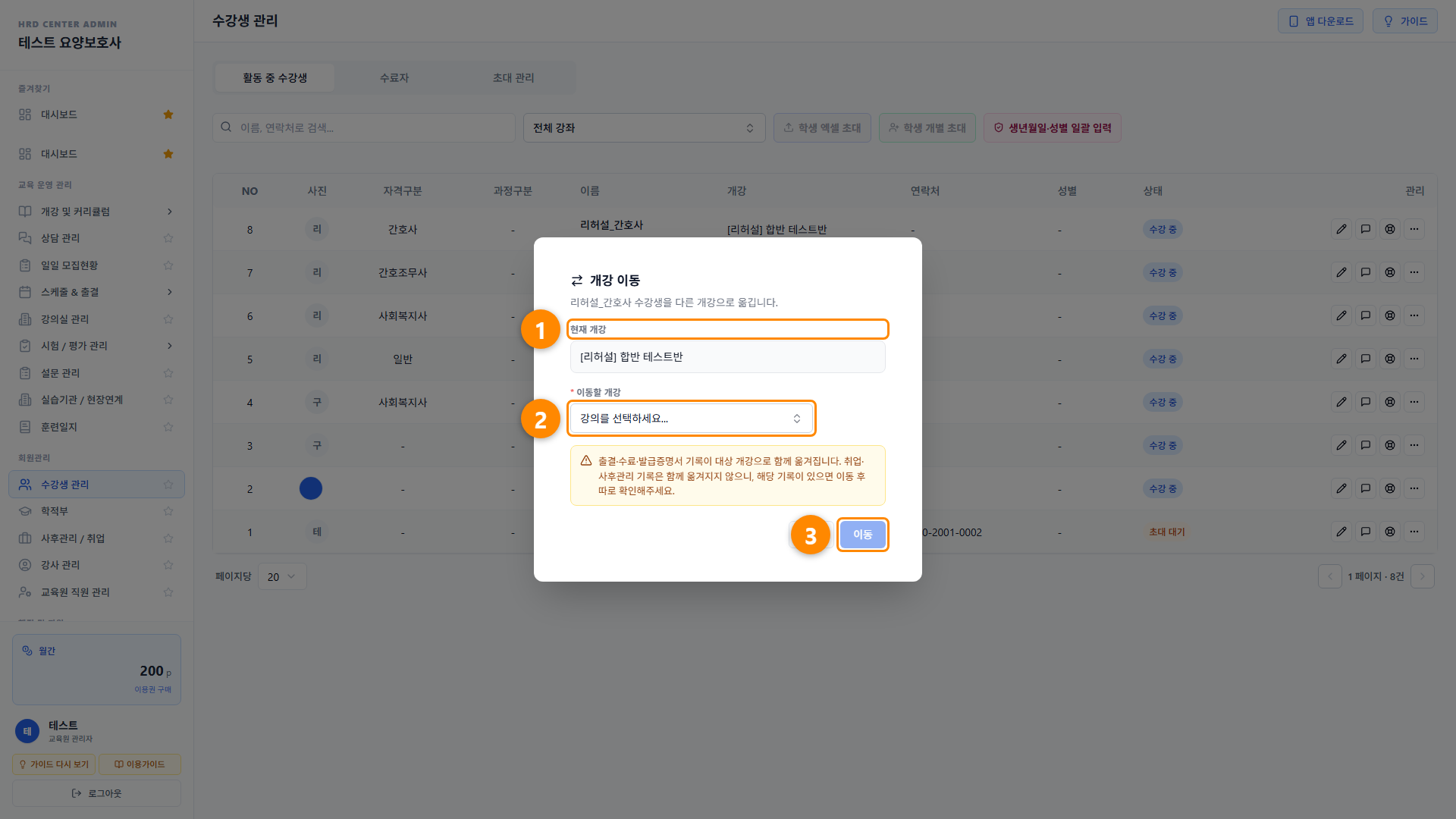Toggle favorite star for 설문 관리
Viewport: 1456px width, 819px height.
pos(168,373)
